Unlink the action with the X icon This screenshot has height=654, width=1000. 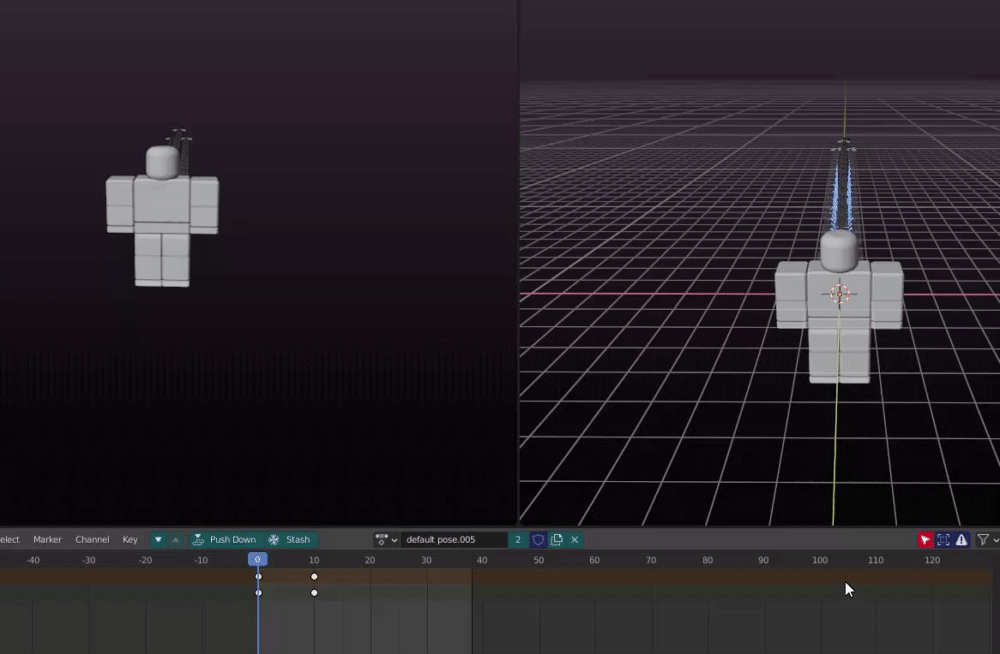point(575,540)
